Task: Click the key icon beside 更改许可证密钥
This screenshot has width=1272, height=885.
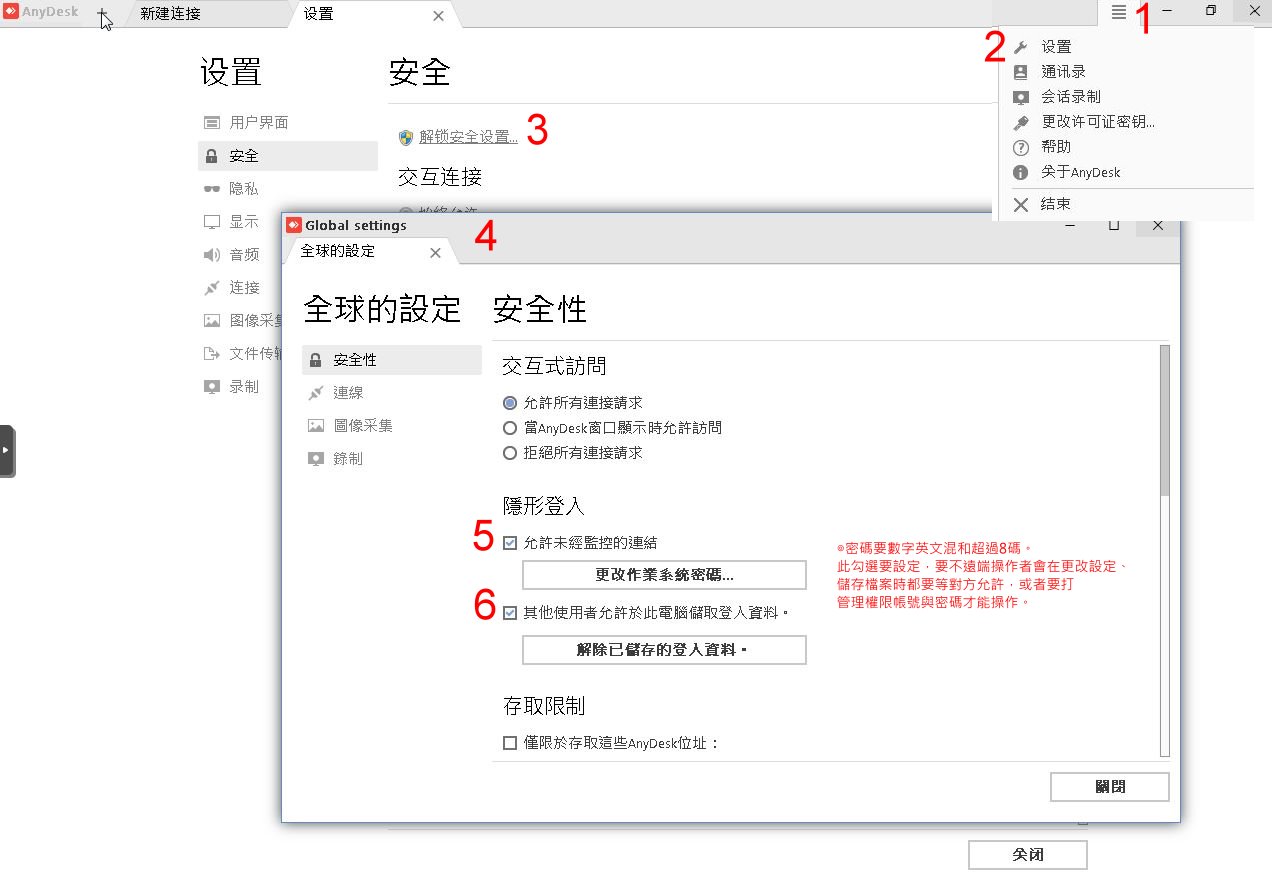Action: [x=1021, y=122]
